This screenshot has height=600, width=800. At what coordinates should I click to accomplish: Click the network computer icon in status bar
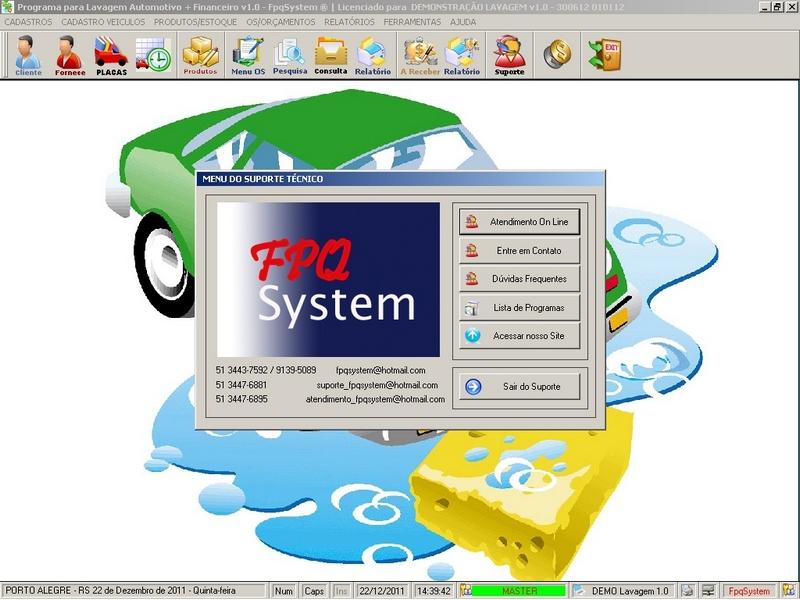(708, 591)
